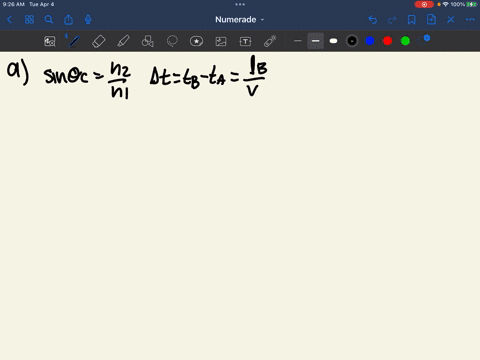The width and height of the screenshot is (480, 360).
Task: Pick the black pen color
Action: 352,41
